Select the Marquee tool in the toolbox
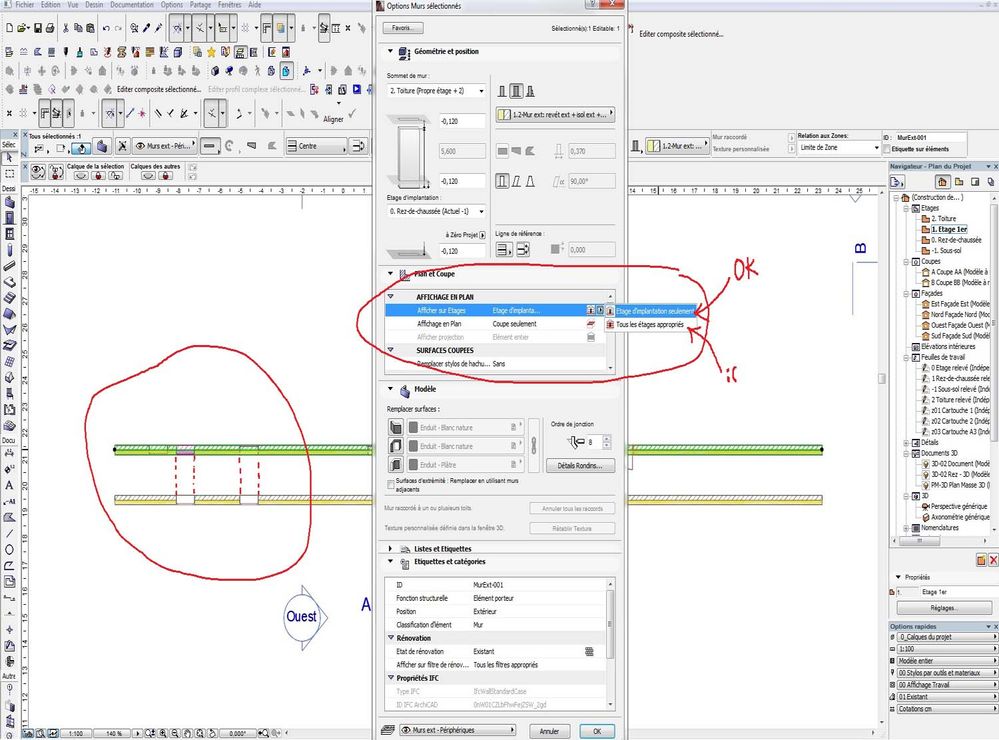The image size is (999, 740). (9, 173)
